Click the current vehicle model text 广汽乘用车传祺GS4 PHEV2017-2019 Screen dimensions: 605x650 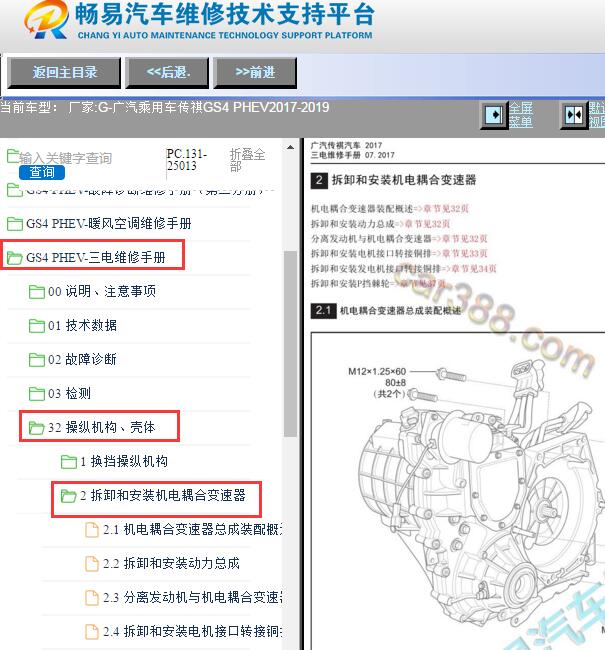pos(221,107)
